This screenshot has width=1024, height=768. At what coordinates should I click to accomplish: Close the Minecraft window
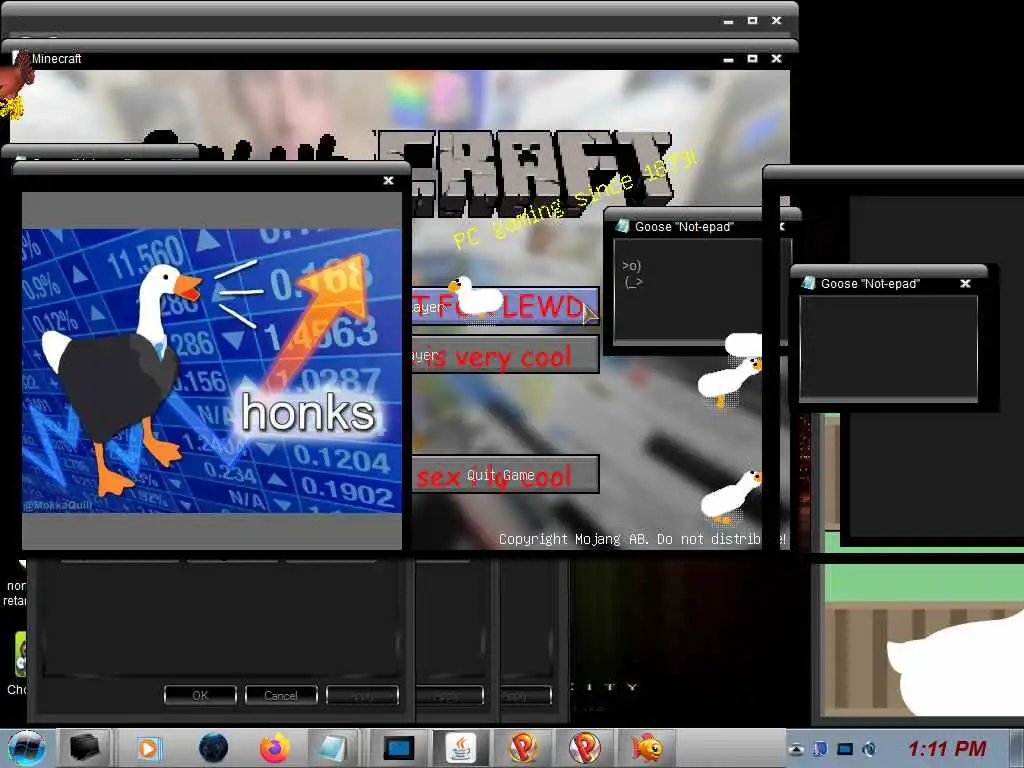click(776, 58)
